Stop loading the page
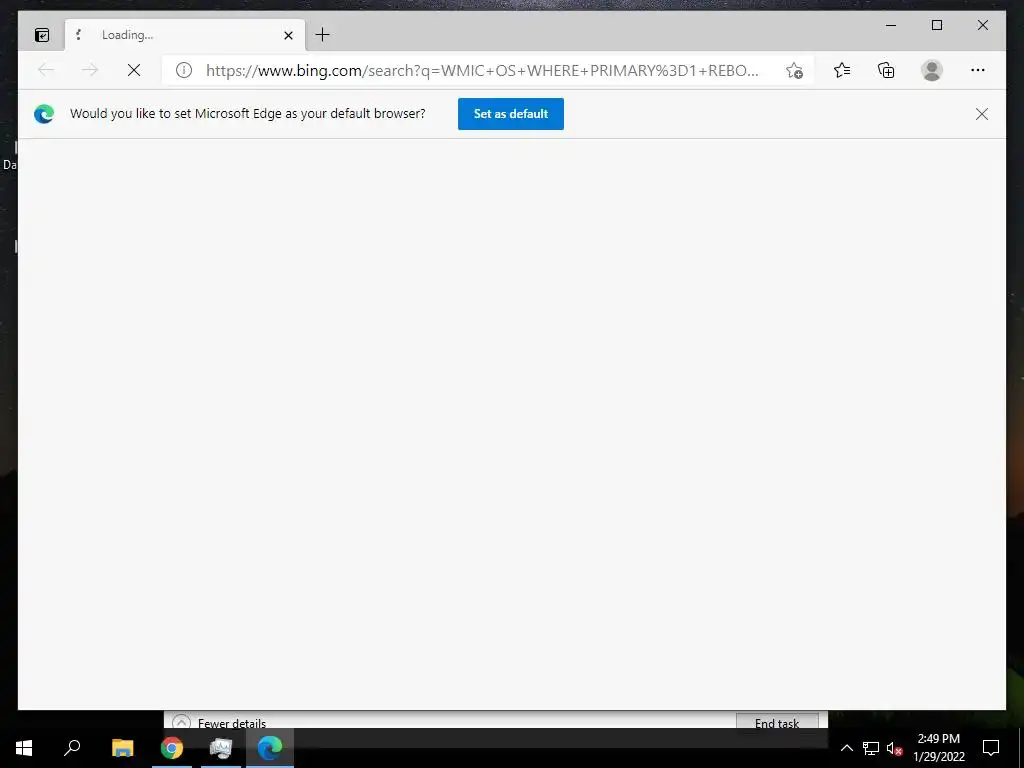Screen dimensions: 1024x768 134,70
